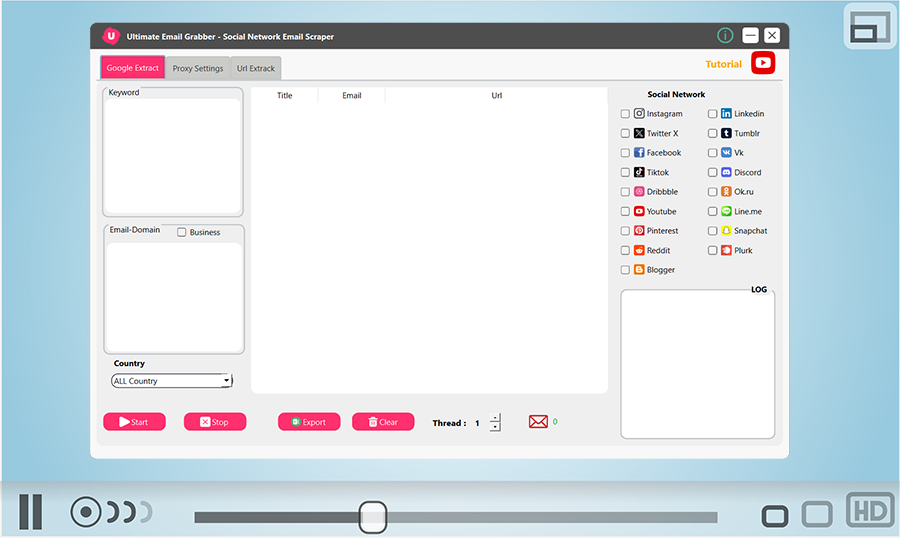Click the HD quality icon
Image resolution: width=900 pixels, height=538 pixels.
869,511
